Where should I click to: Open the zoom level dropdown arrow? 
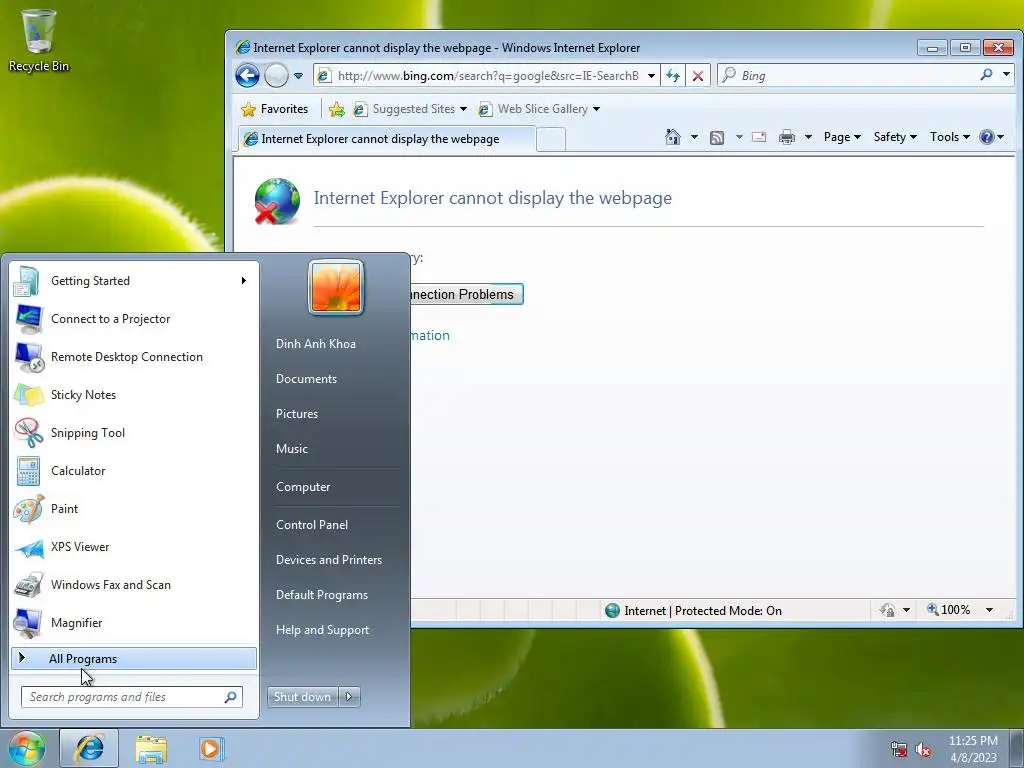(989, 610)
